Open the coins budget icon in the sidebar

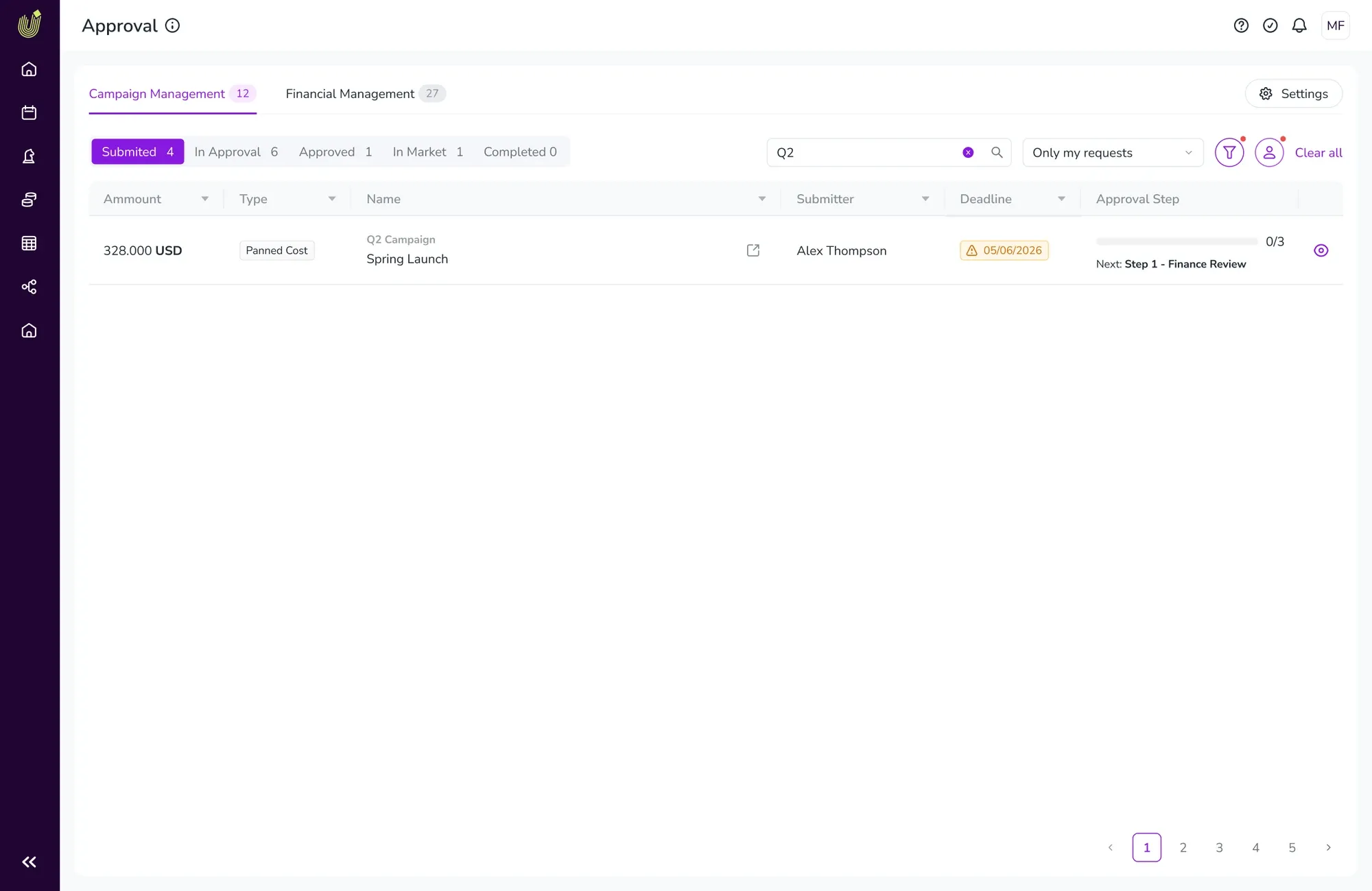[29, 200]
